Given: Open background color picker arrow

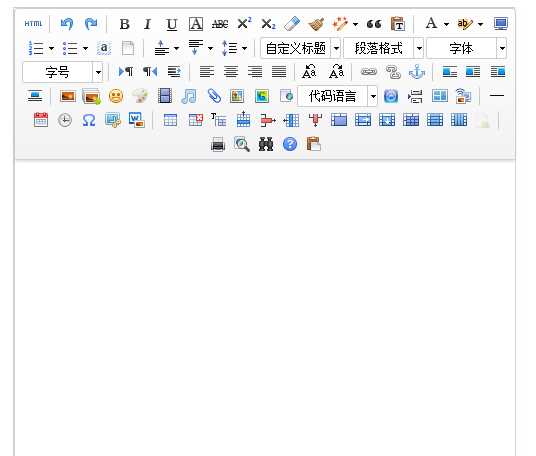Looking at the screenshot, I should click(480, 24).
